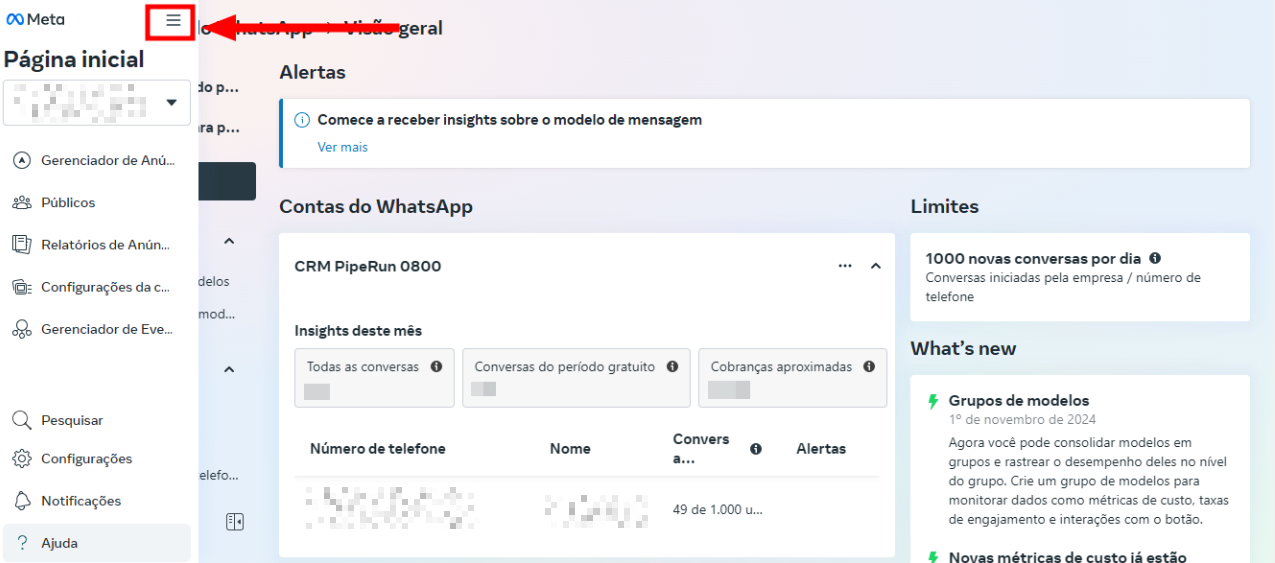The width and height of the screenshot is (1275, 563).
Task: Click the hamburger menu icon beside Meta
Action: click(173, 20)
